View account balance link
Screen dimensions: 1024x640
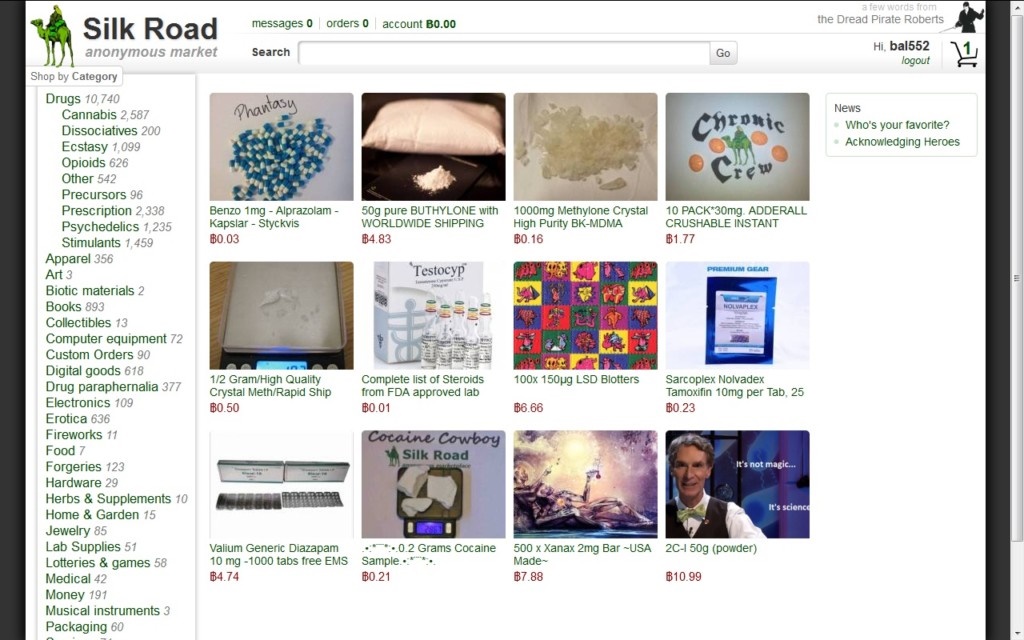[419, 24]
